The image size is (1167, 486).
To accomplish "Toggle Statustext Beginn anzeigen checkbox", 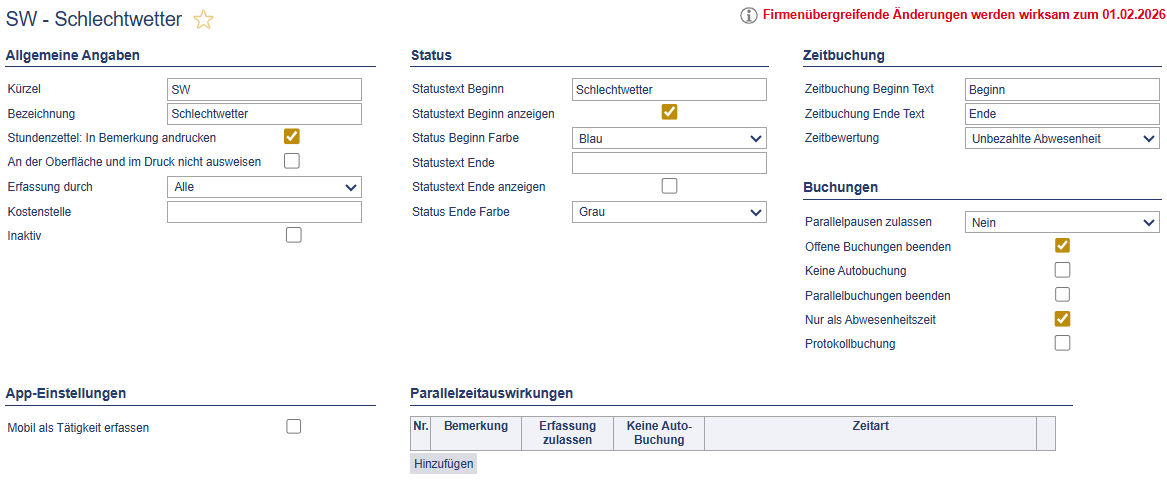I will click(669, 113).
